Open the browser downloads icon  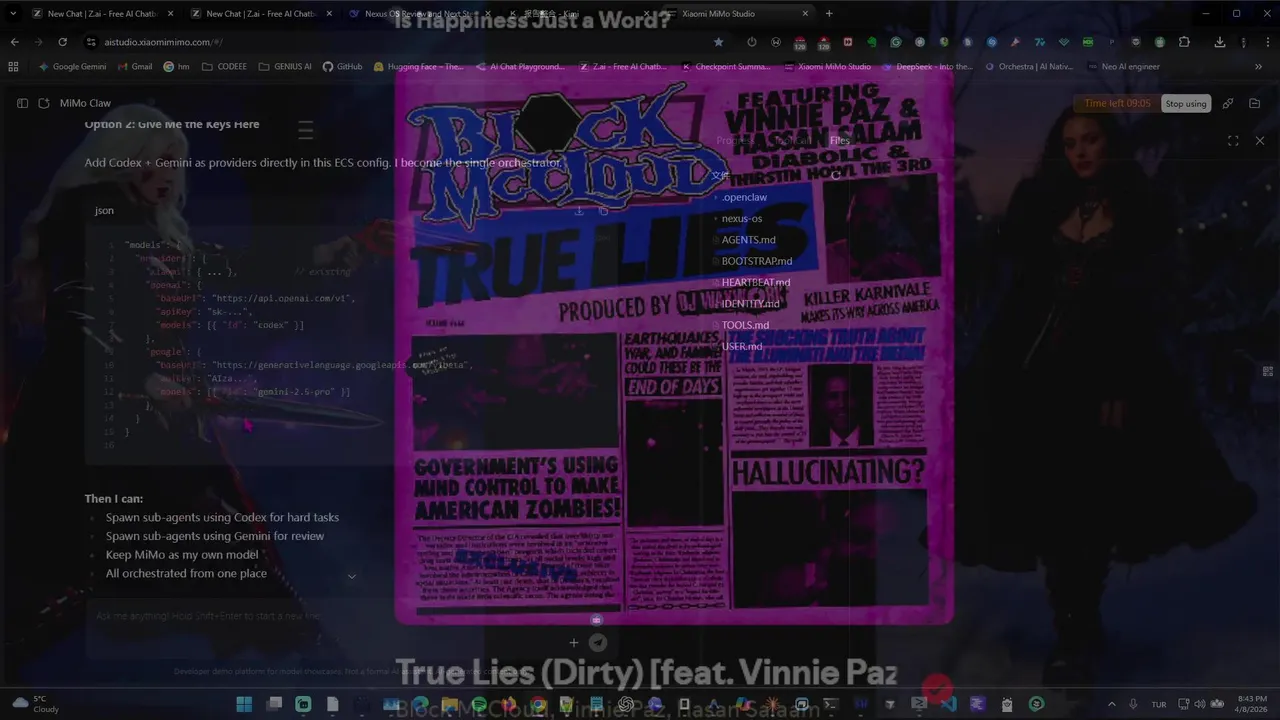[x=1220, y=42]
